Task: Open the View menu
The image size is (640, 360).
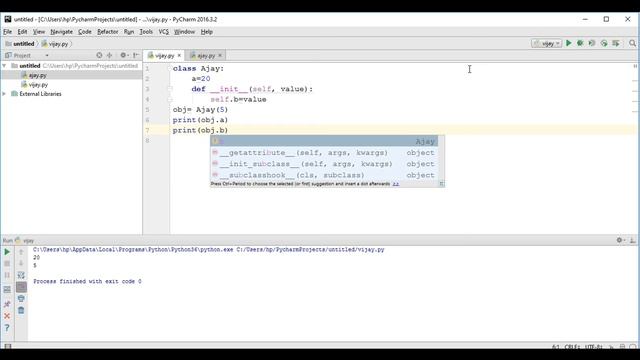Action: (x=39, y=32)
